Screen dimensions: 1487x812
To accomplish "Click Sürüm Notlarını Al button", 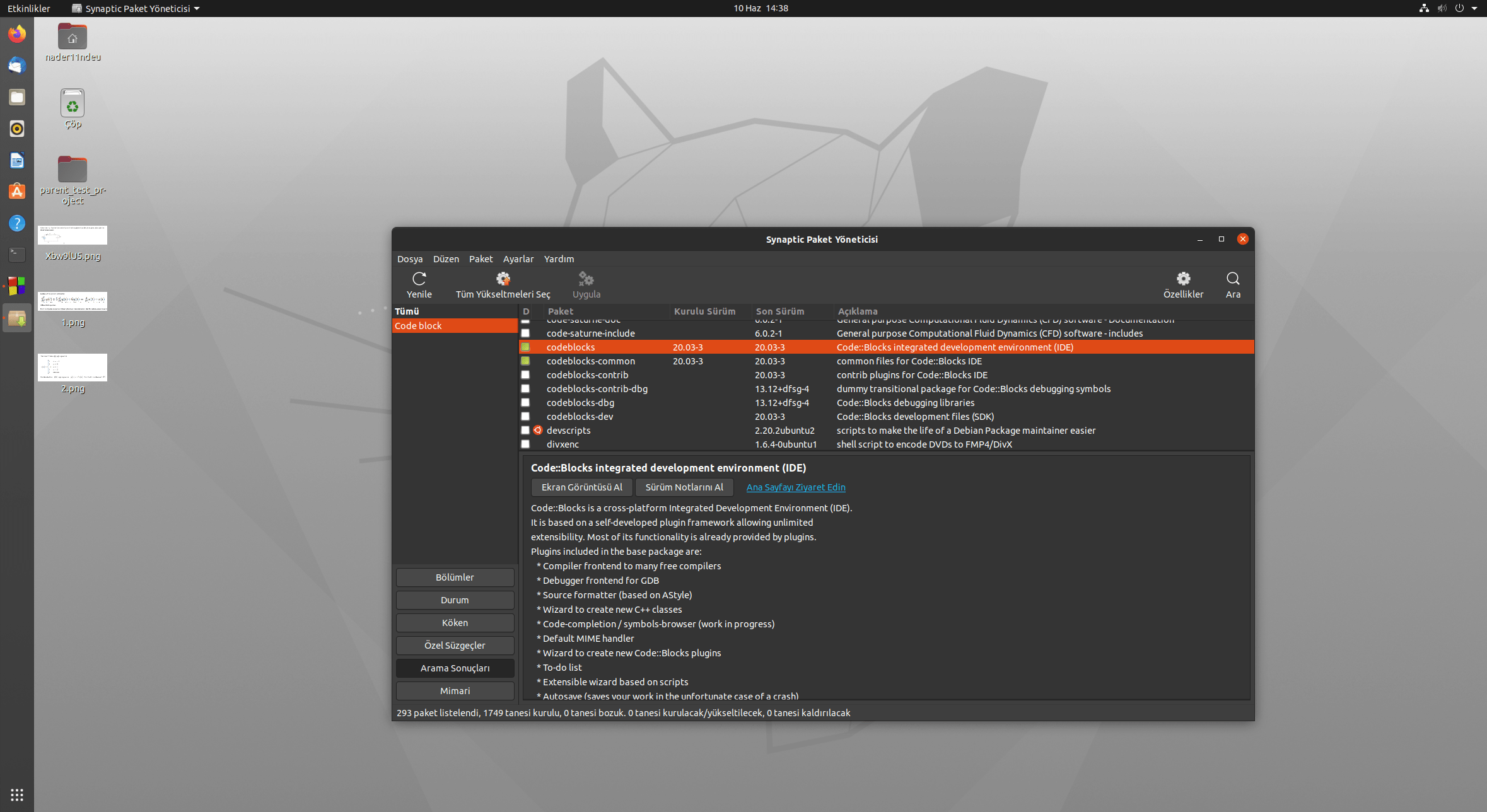I will pyautogui.click(x=684, y=487).
